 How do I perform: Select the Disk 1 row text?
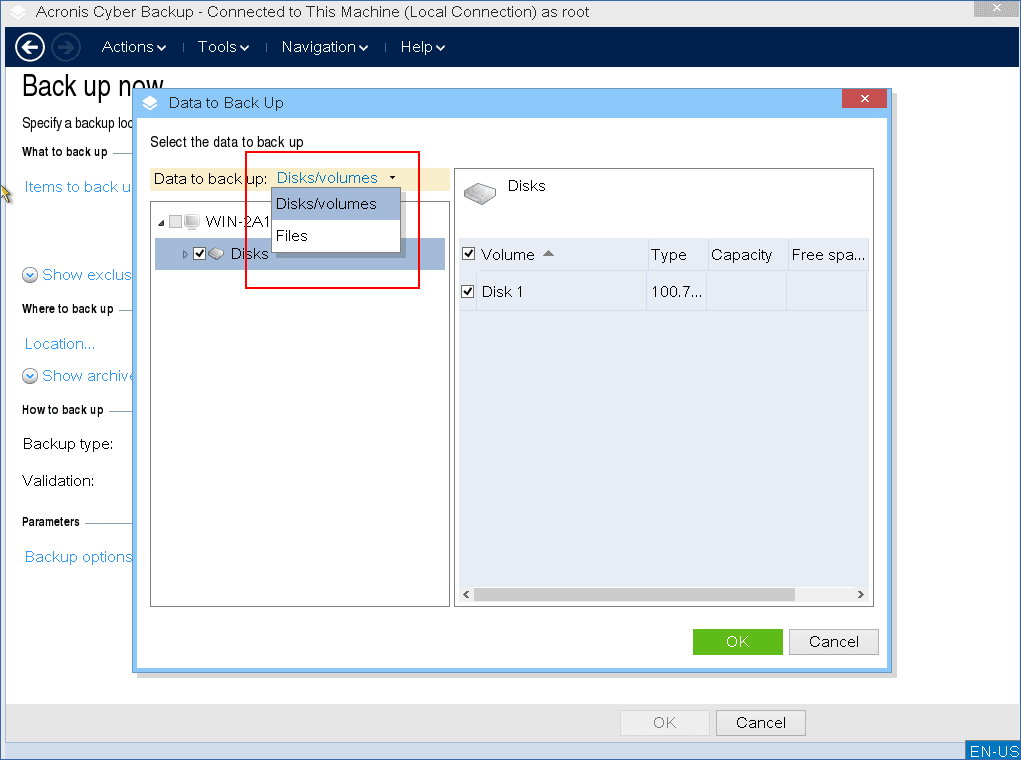[x=502, y=292]
